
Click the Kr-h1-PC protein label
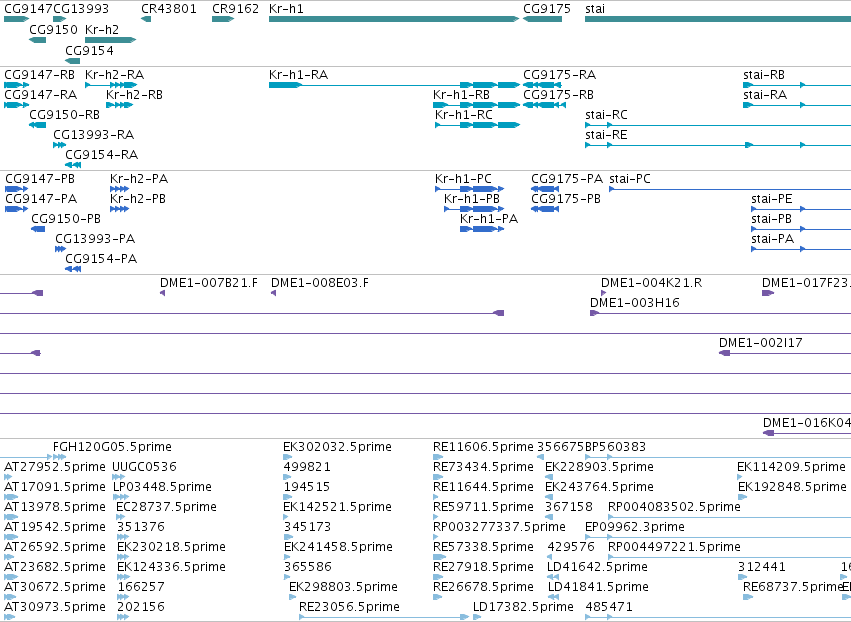[463, 179]
